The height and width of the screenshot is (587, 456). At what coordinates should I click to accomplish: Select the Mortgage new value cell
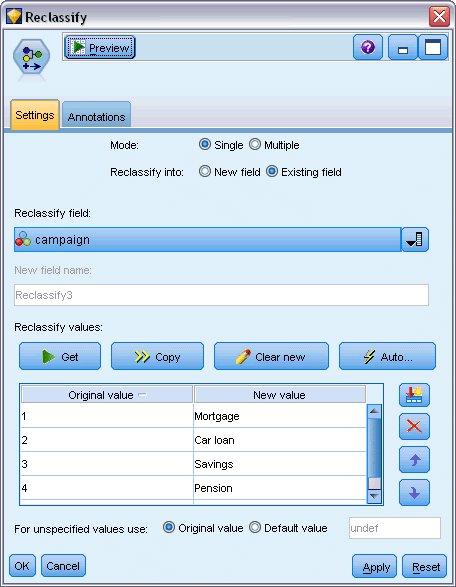tap(280, 416)
